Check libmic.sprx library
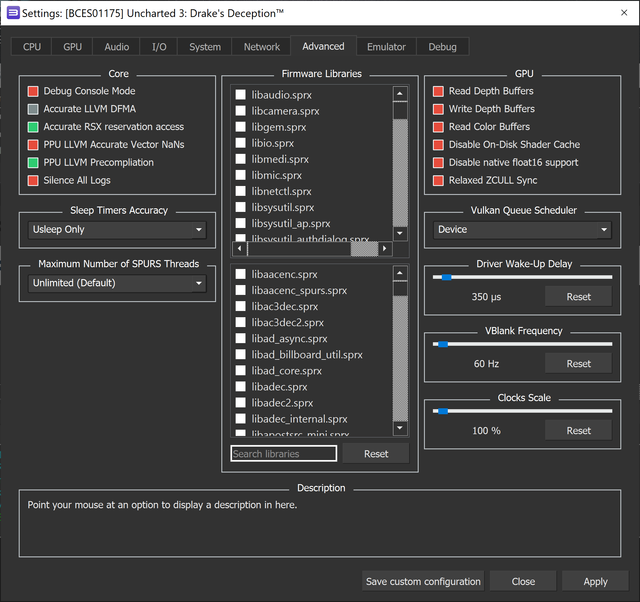 [240, 175]
